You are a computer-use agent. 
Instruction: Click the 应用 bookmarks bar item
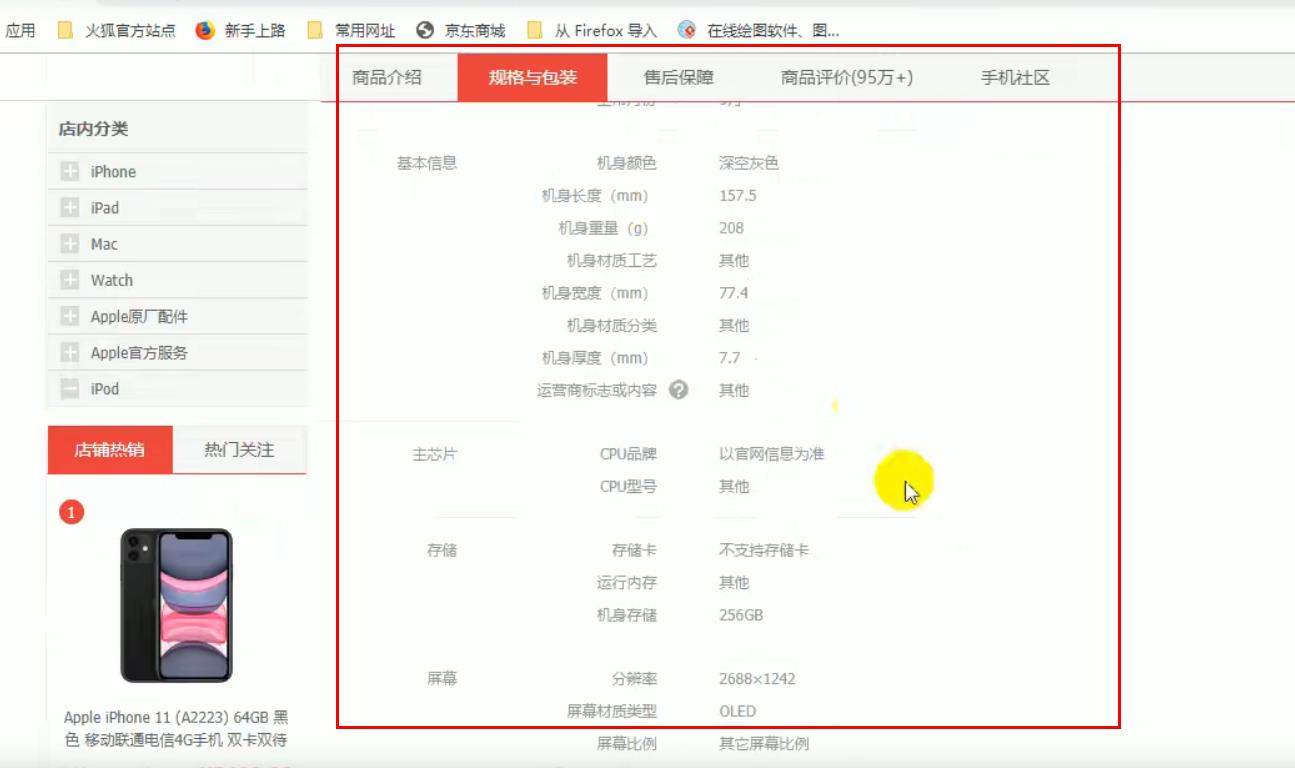click(x=20, y=30)
